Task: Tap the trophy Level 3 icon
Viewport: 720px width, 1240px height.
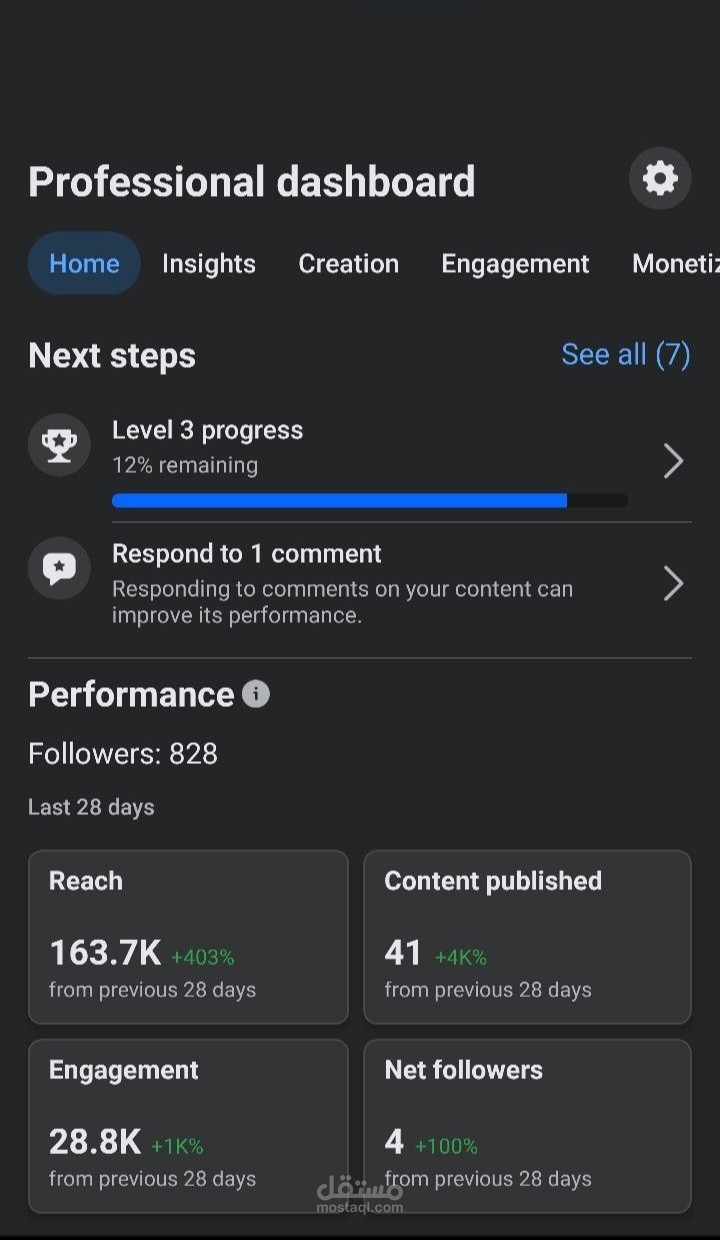Action: point(59,445)
